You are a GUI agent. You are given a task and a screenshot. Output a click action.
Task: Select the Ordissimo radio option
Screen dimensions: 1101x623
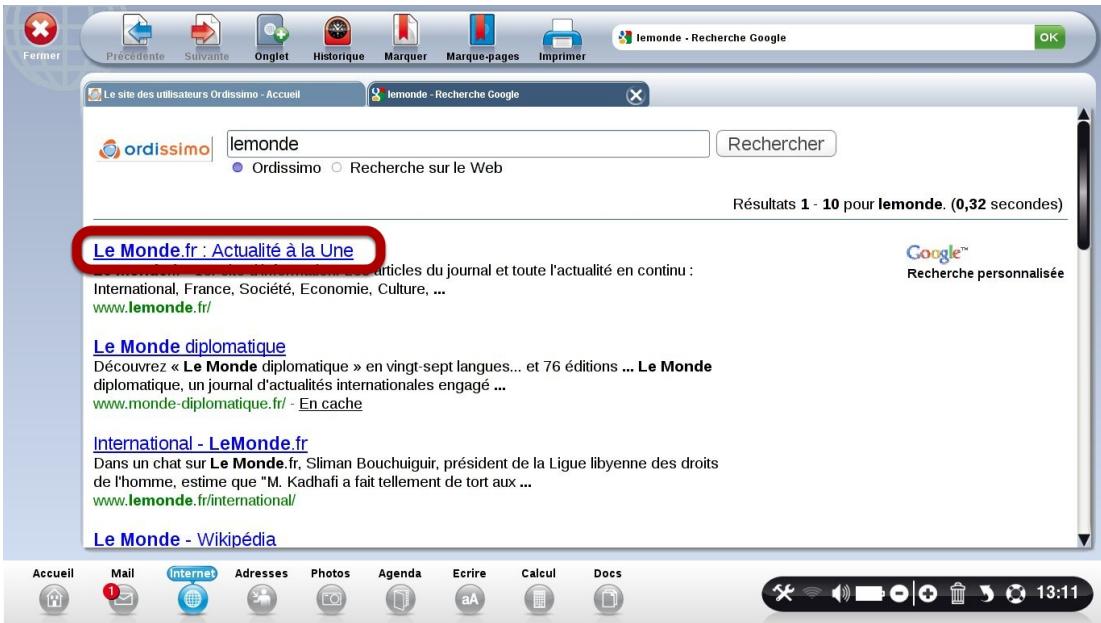pyautogui.click(x=237, y=168)
